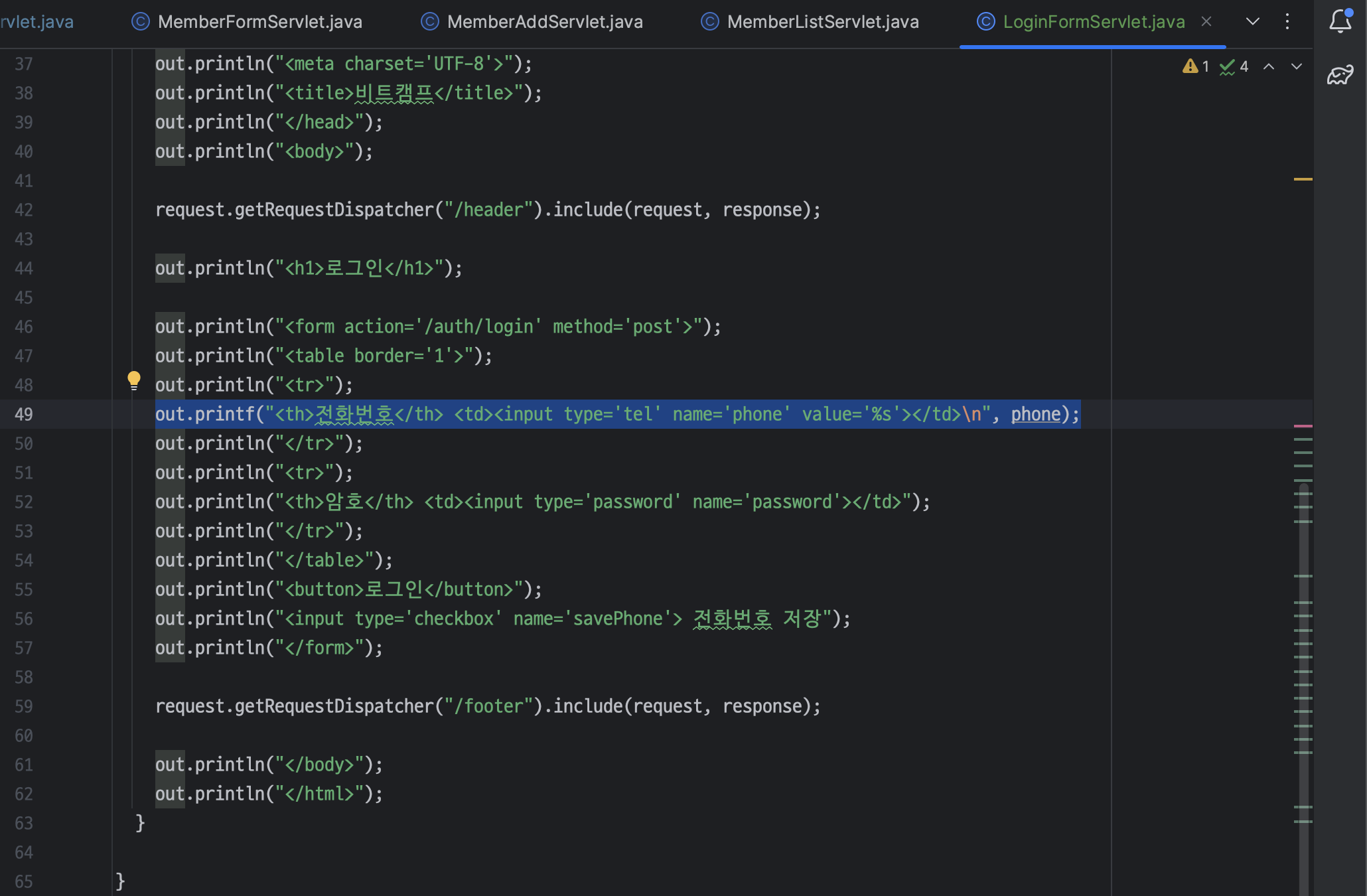Open the Gradle tool window icon
The image size is (1367, 896).
(x=1340, y=75)
